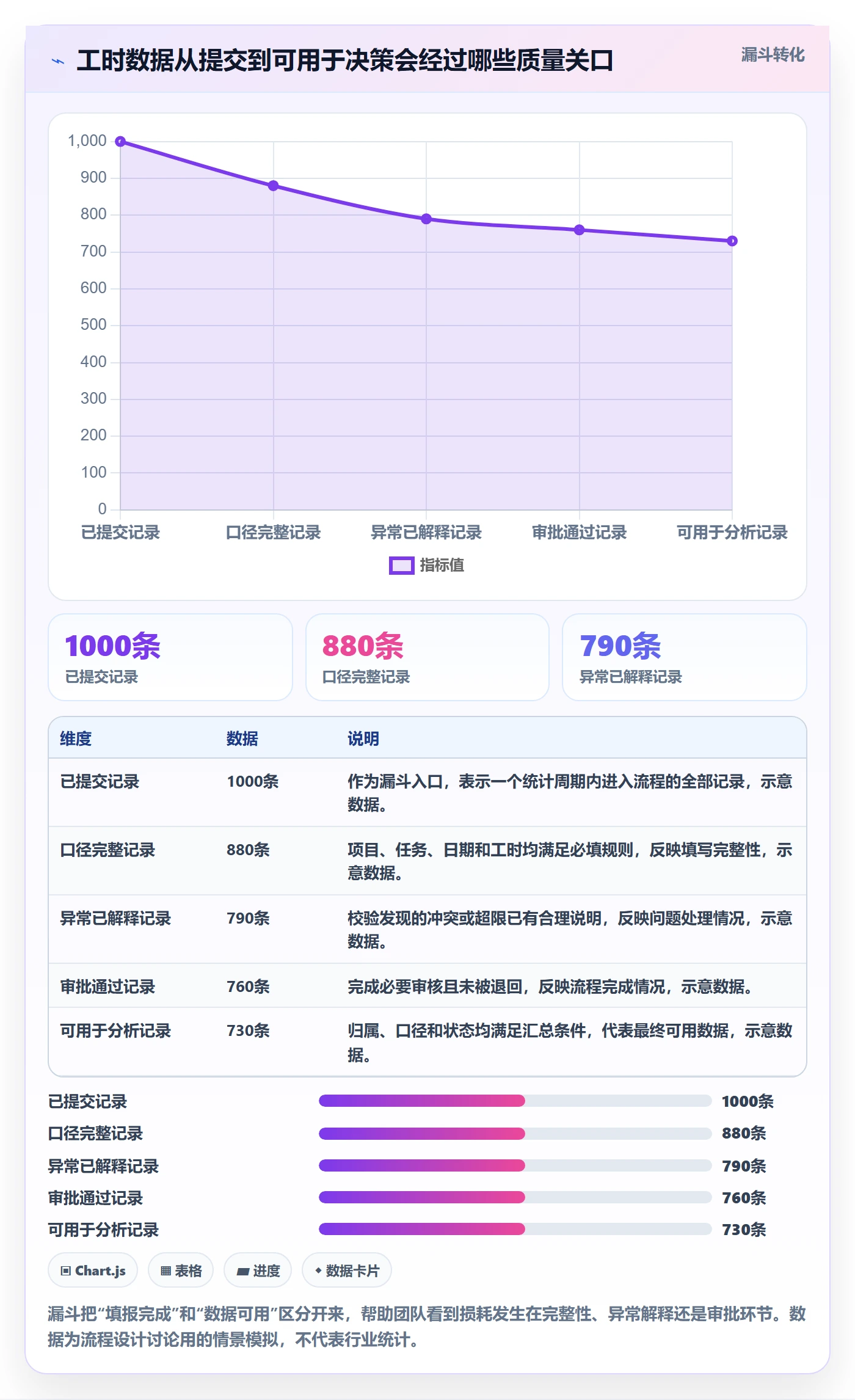The image size is (855, 1400).
Task: Select the 审批通过记录 data point on the chart
Action: click(x=580, y=230)
